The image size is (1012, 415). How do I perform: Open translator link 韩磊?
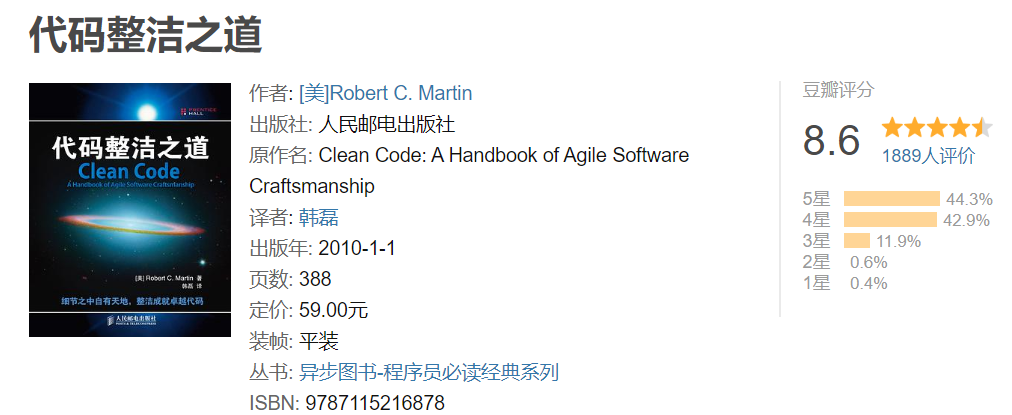click(x=319, y=218)
